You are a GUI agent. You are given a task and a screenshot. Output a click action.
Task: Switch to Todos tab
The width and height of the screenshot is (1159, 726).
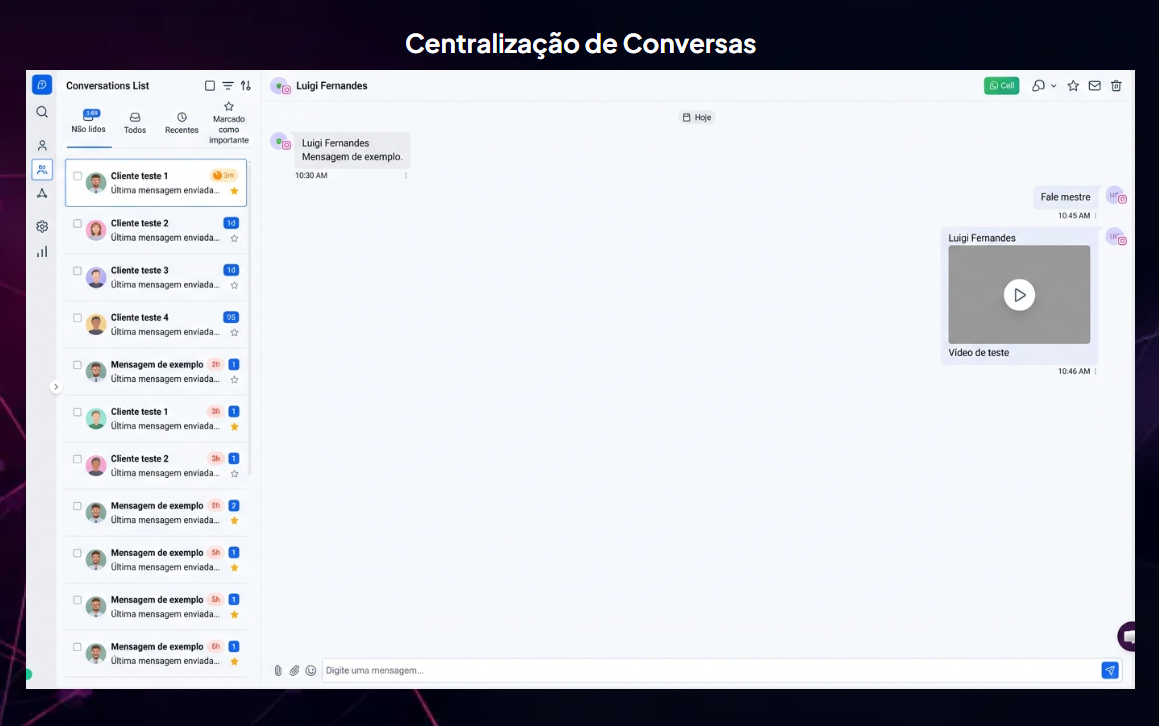(135, 123)
